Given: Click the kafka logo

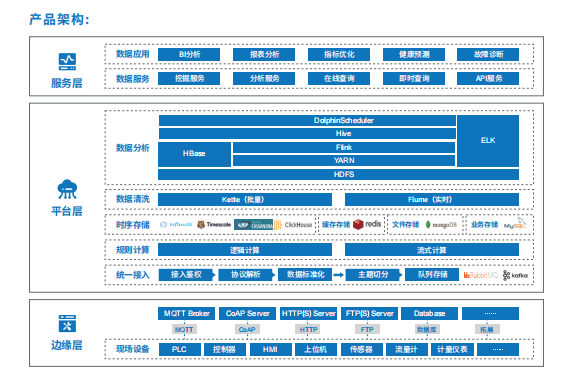Looking at the screenshot, I should click(515, 275).
